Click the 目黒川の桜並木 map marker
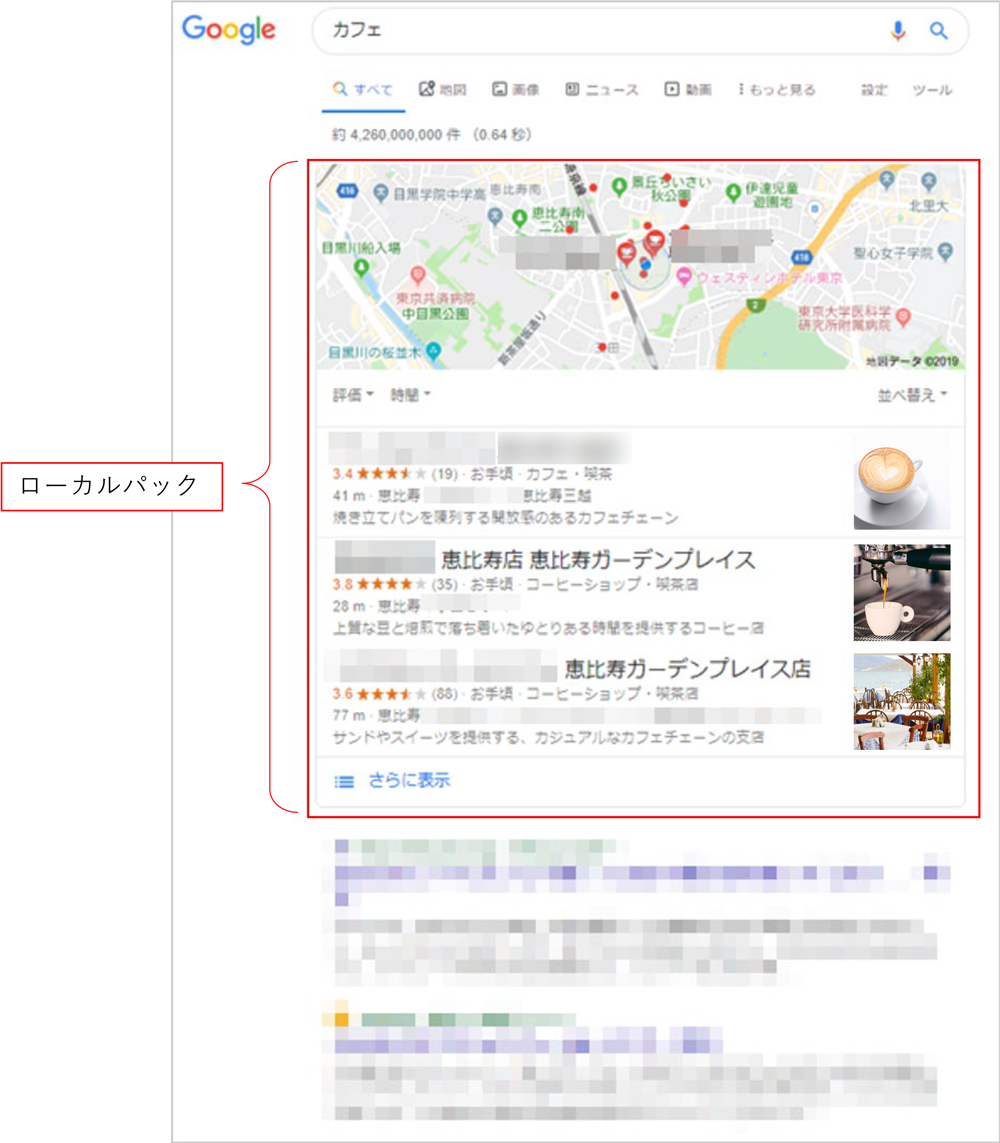Image resolution: width=1000 pixels, height=1143 pixels. pos(433,352)
